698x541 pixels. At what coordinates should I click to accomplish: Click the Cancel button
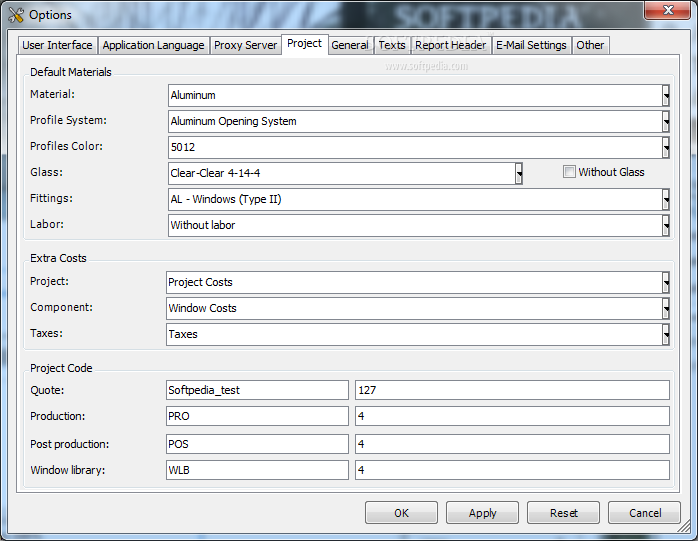coord(645,513)
